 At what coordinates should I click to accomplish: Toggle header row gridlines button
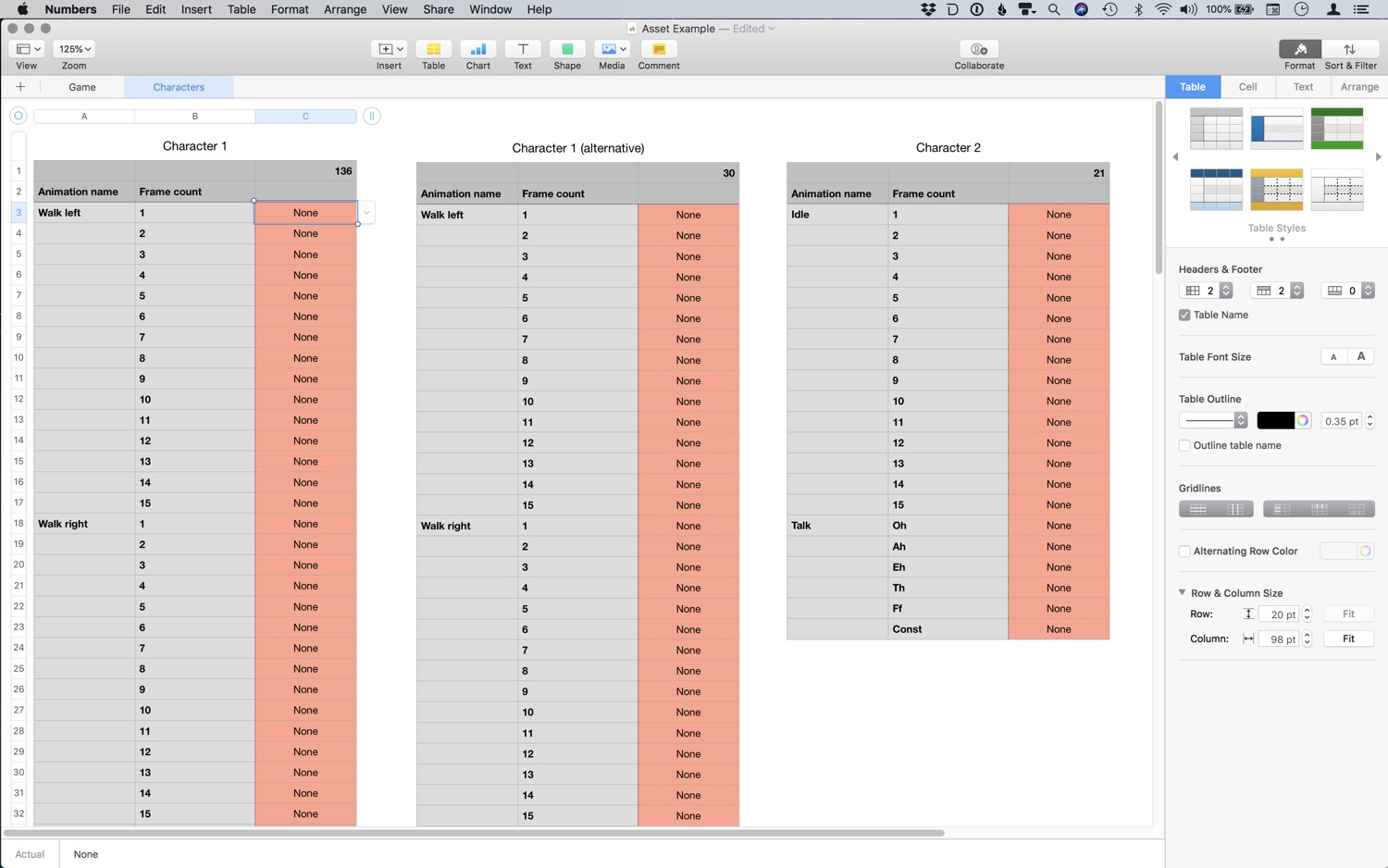point(1320,509)
